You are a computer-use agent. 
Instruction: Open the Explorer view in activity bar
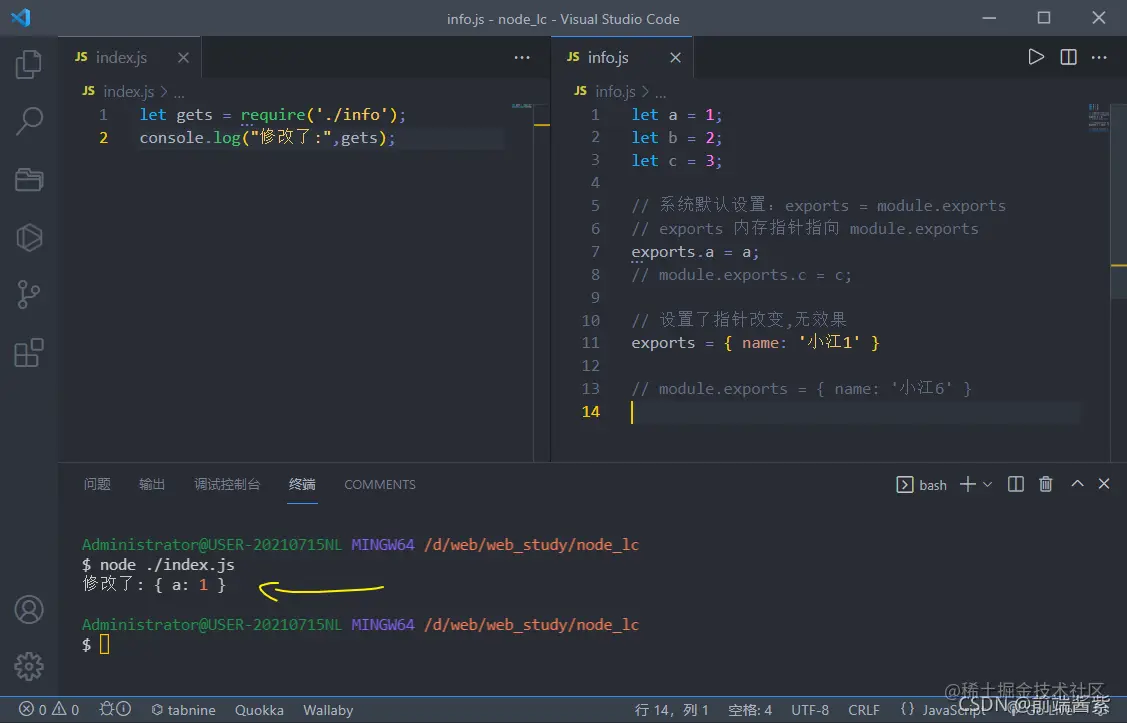pos(29,64)
